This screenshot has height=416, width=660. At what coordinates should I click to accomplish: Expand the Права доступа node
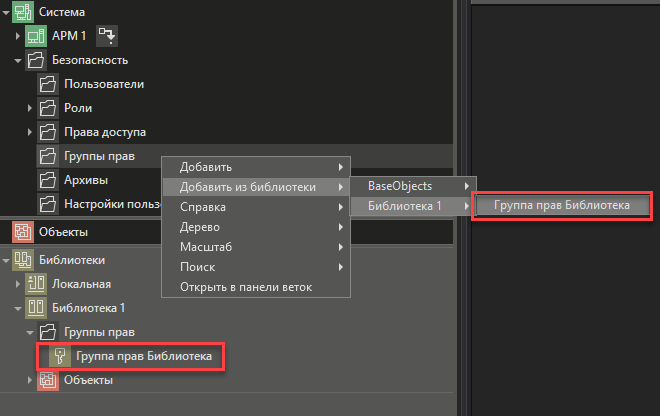pos(30,132)
